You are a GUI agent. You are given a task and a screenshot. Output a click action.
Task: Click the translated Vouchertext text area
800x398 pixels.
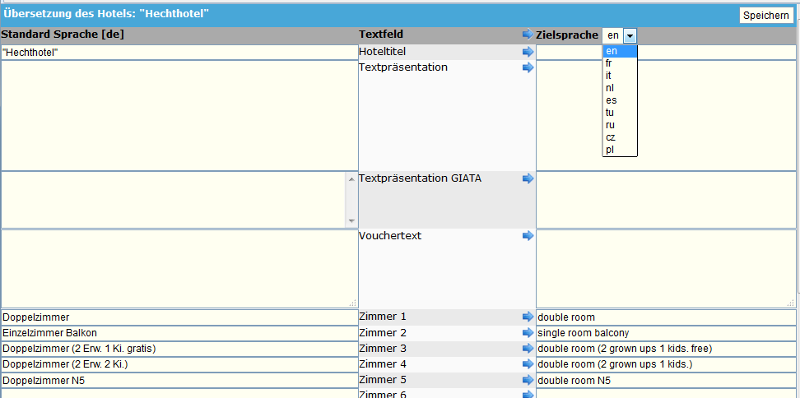pos(666,269)
